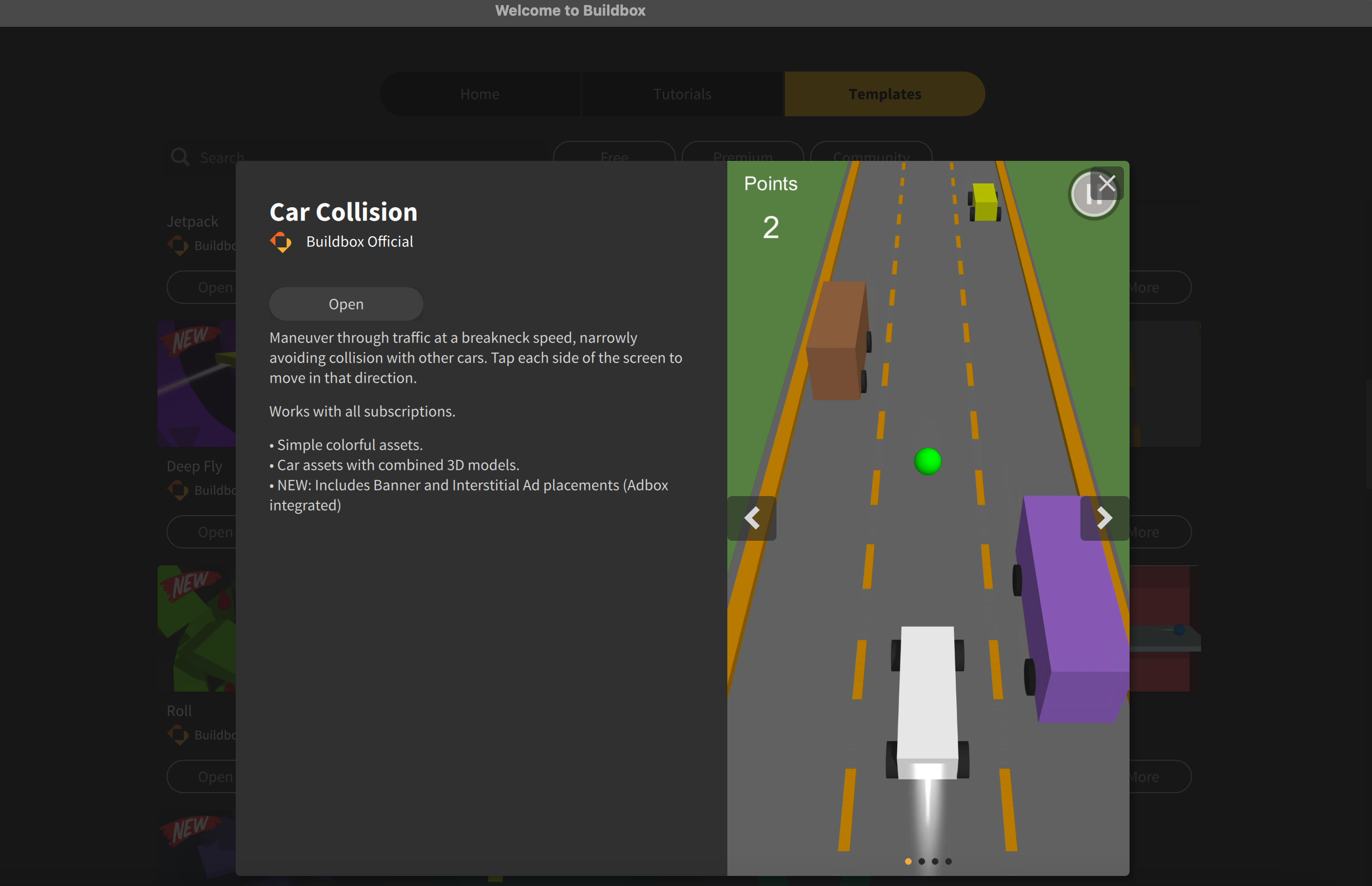
Task: Click the Car Collision game preview image
Action: coord(928,518)
